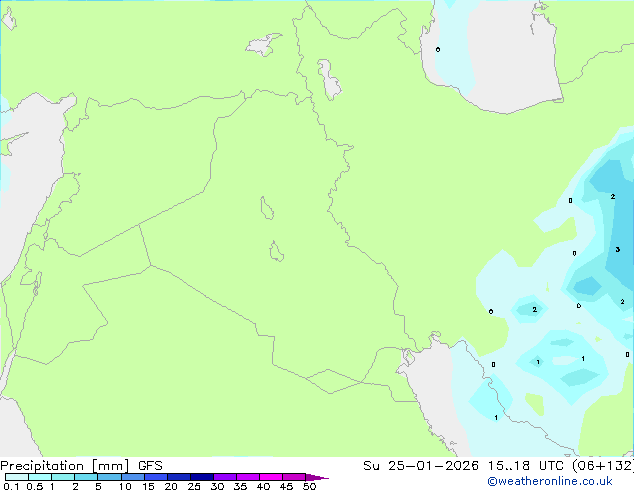634x490 pixels.
Task: Pick the 0.5–1 mm legend swatch
Action: [40, 477]
